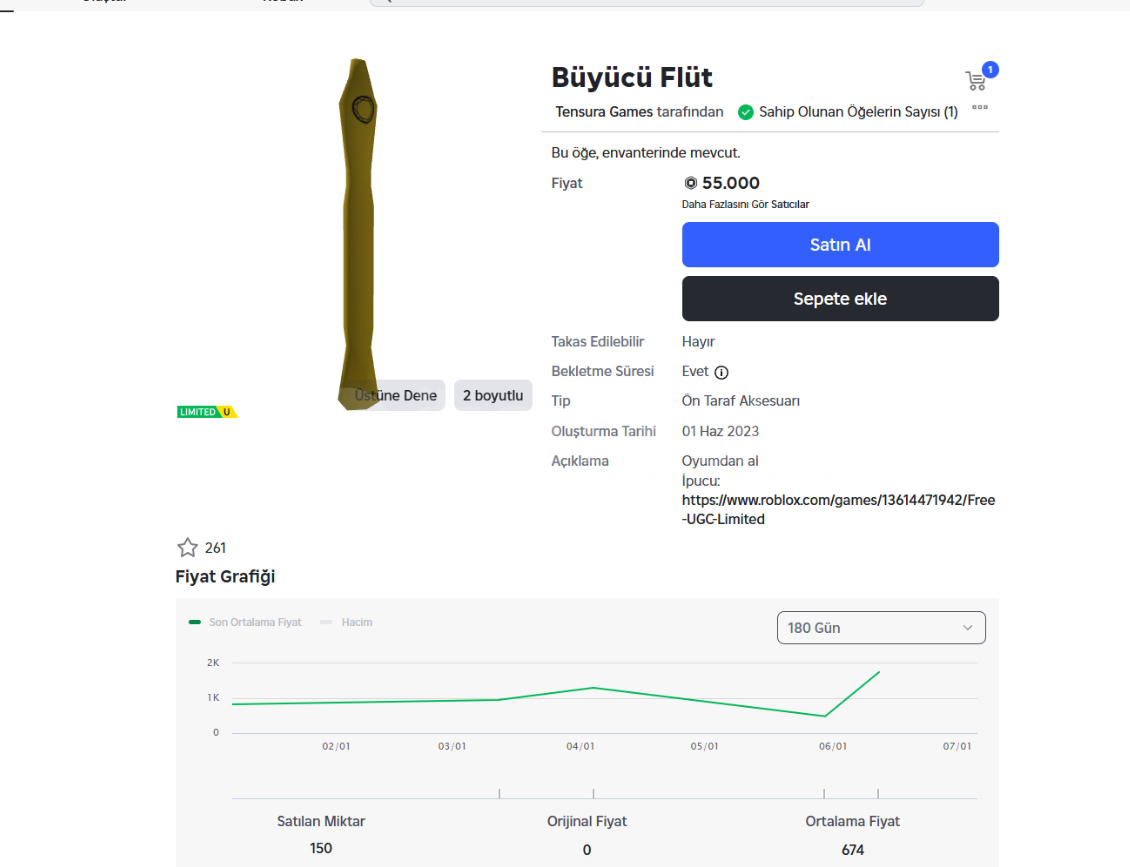The height and width of the screenshot is (867, 1130).
Task: Click the info icon next to Evet
Action: tap(721, 372)
